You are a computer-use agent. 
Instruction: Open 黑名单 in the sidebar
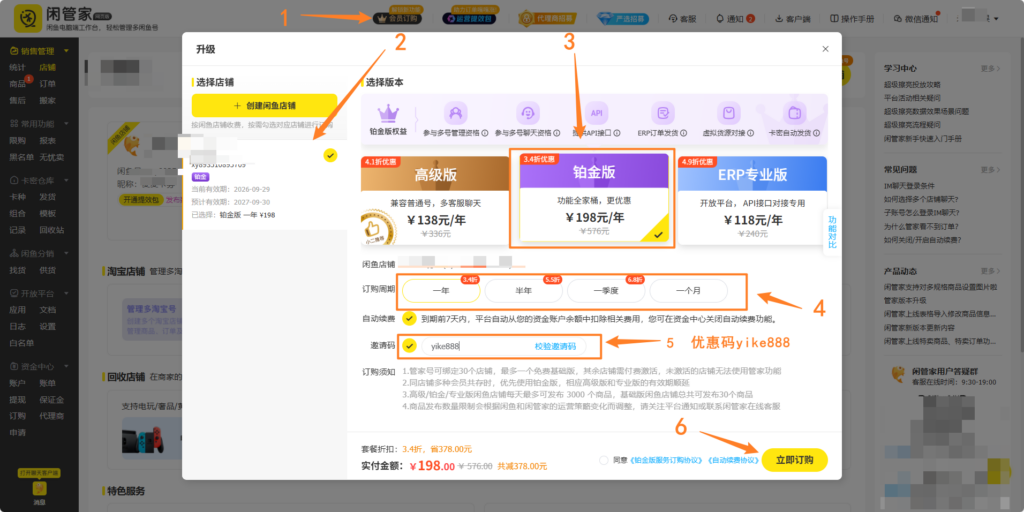click(x=21, y=157)
